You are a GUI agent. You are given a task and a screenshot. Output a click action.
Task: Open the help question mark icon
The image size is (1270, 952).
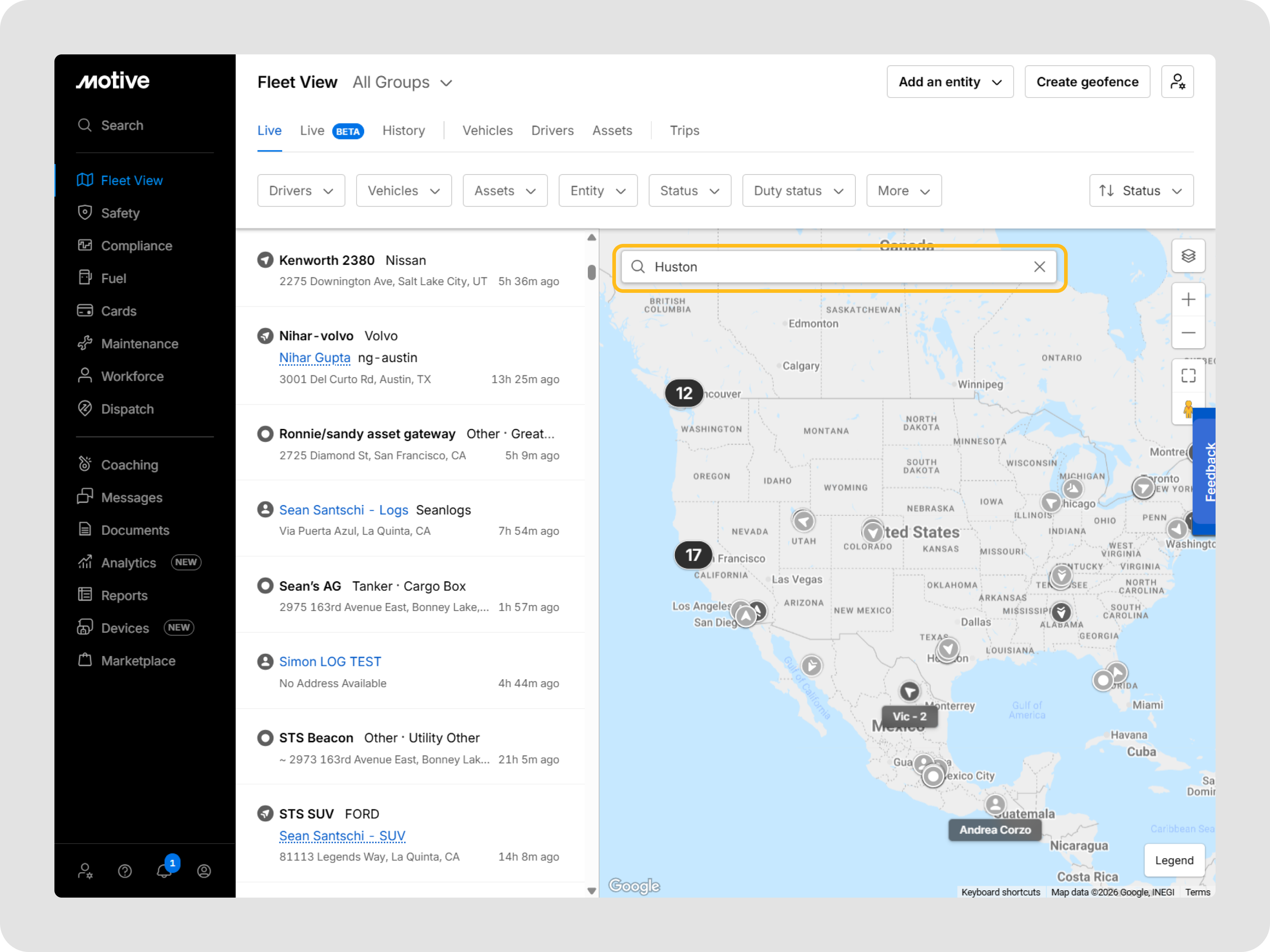(125, 871)
